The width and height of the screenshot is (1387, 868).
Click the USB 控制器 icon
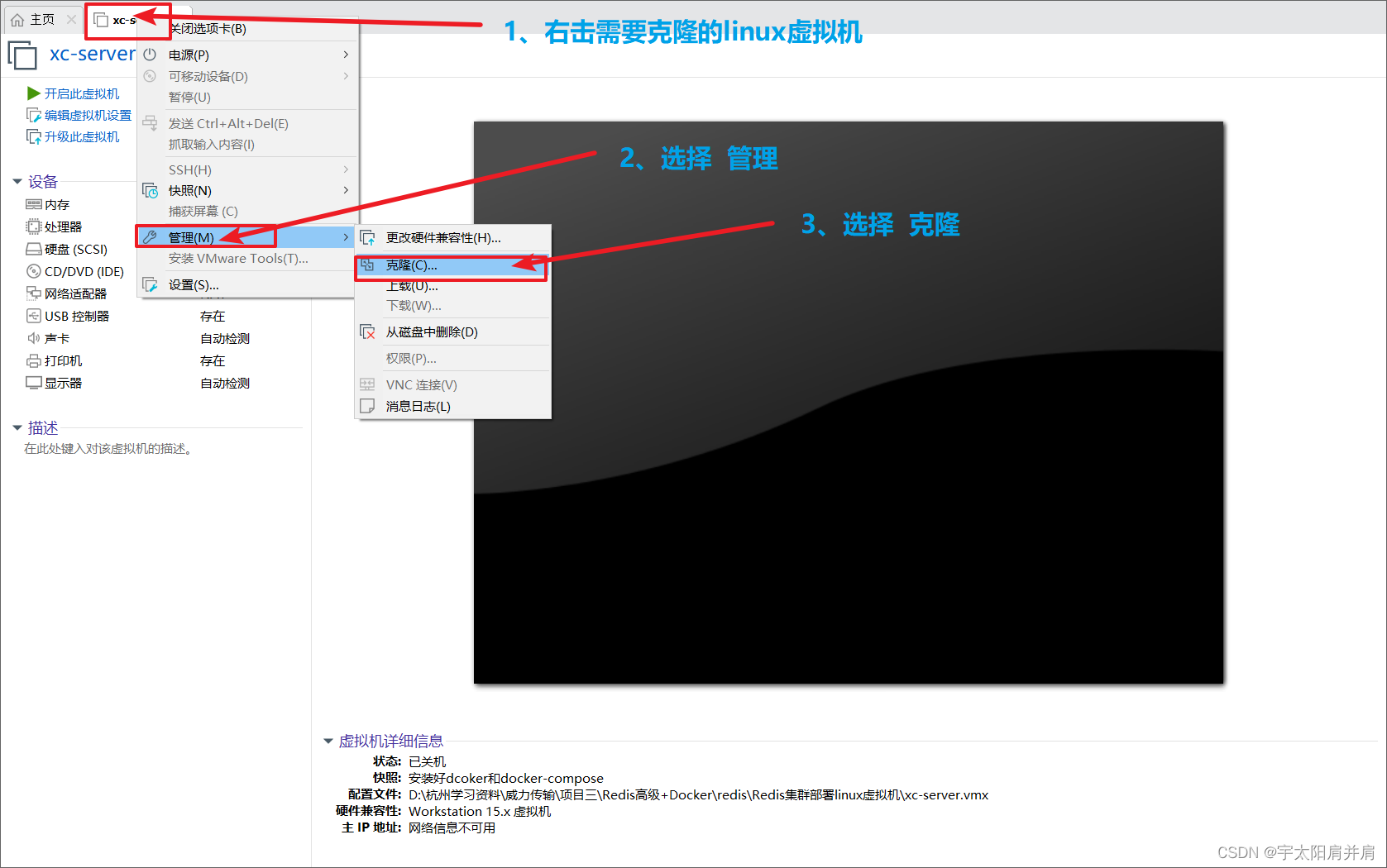coord(34,316)
